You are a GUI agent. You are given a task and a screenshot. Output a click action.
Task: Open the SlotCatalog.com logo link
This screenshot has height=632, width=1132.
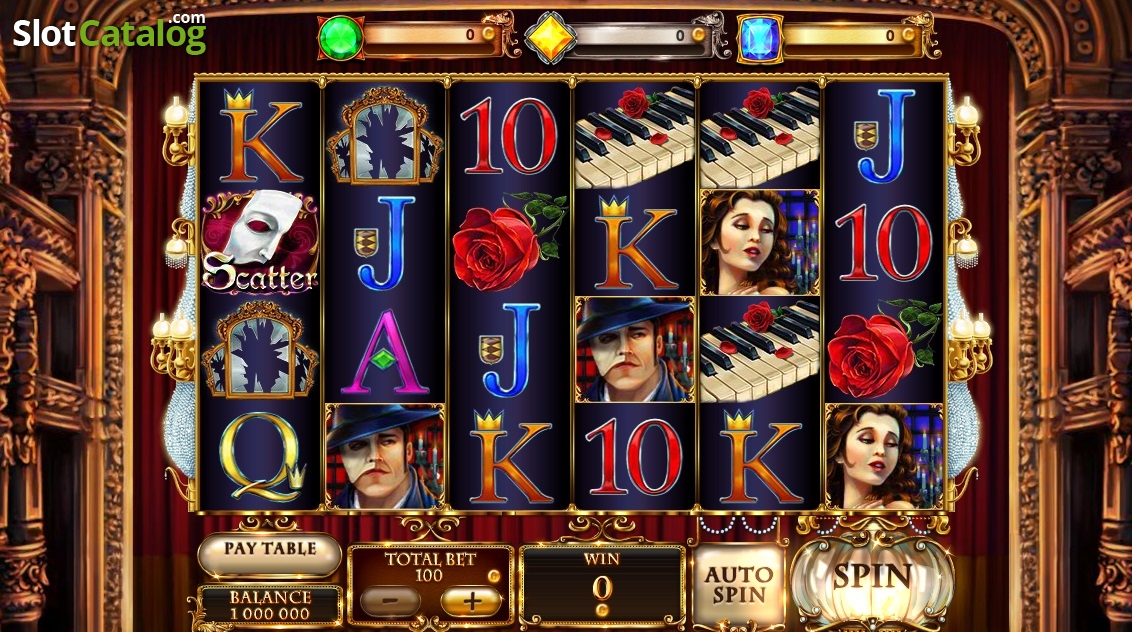[x=110, y=33]
